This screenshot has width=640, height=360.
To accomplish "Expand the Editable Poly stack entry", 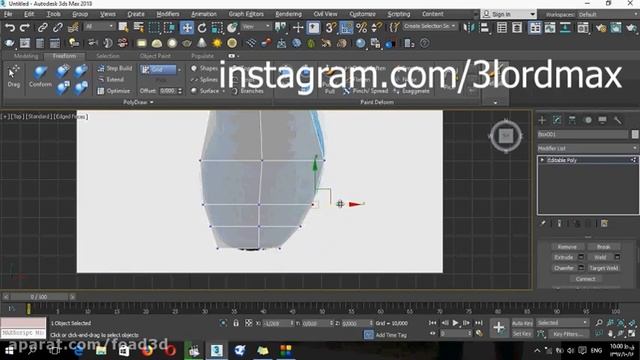I will pyautogui.click(x=542, y=160).
